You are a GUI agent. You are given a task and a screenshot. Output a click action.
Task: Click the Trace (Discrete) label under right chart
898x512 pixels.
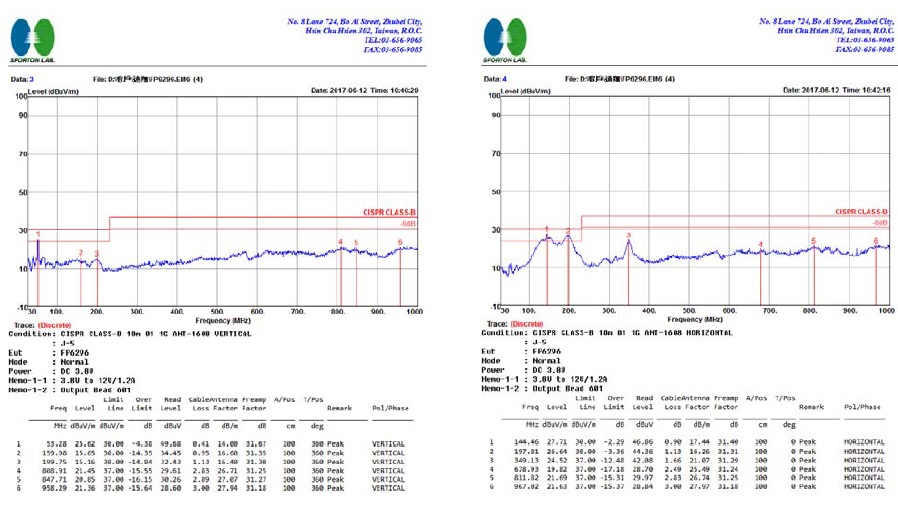(513, 324)
